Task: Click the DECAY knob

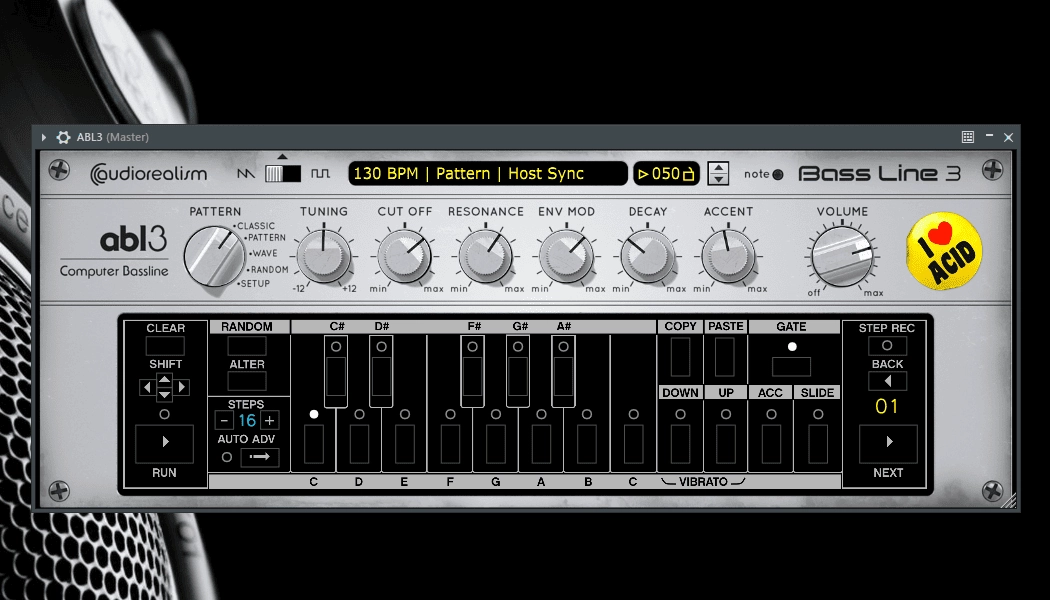Action: pyautogui.click(x=648, y=255)
